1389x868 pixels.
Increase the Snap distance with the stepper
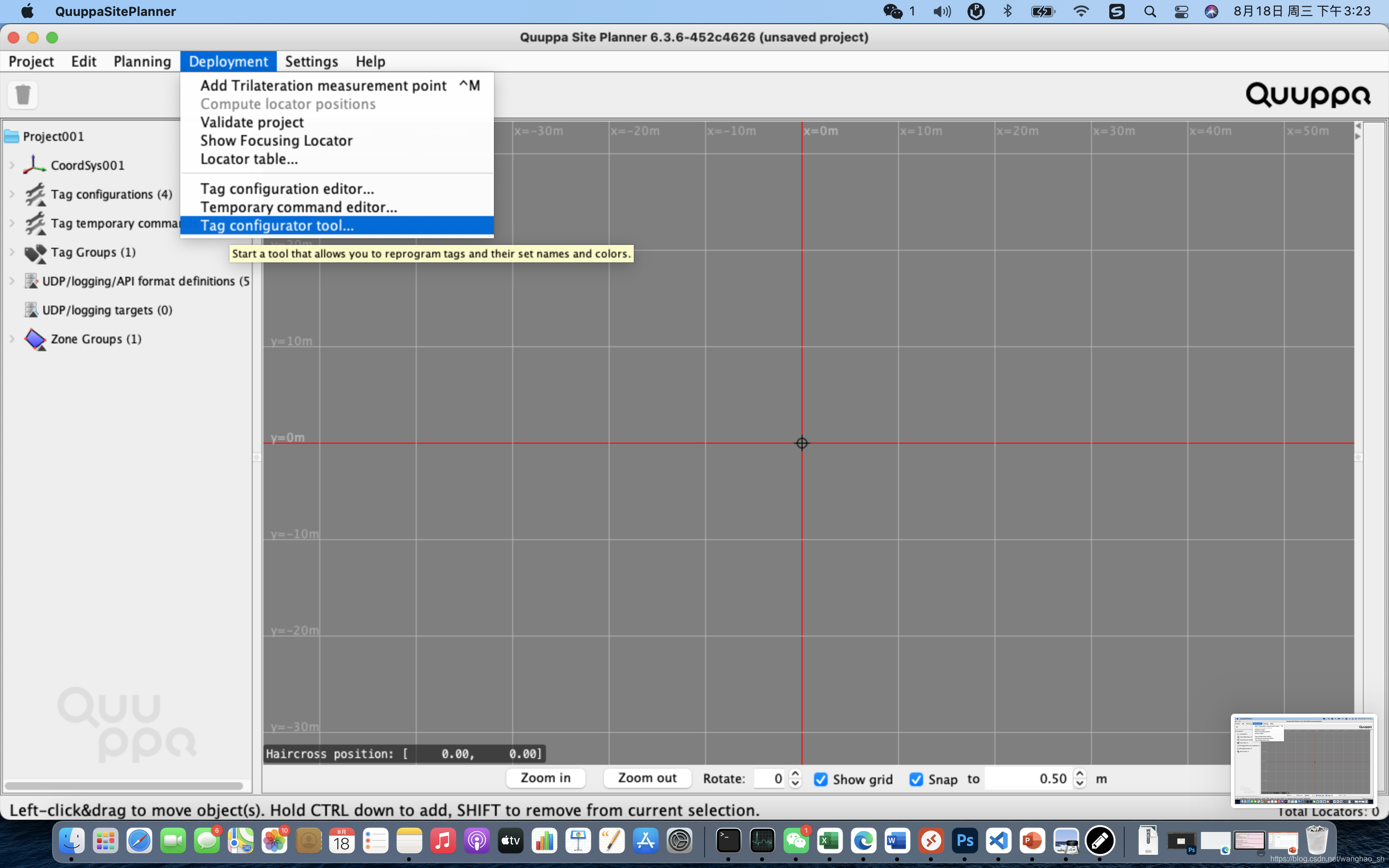coord(1080,774)
